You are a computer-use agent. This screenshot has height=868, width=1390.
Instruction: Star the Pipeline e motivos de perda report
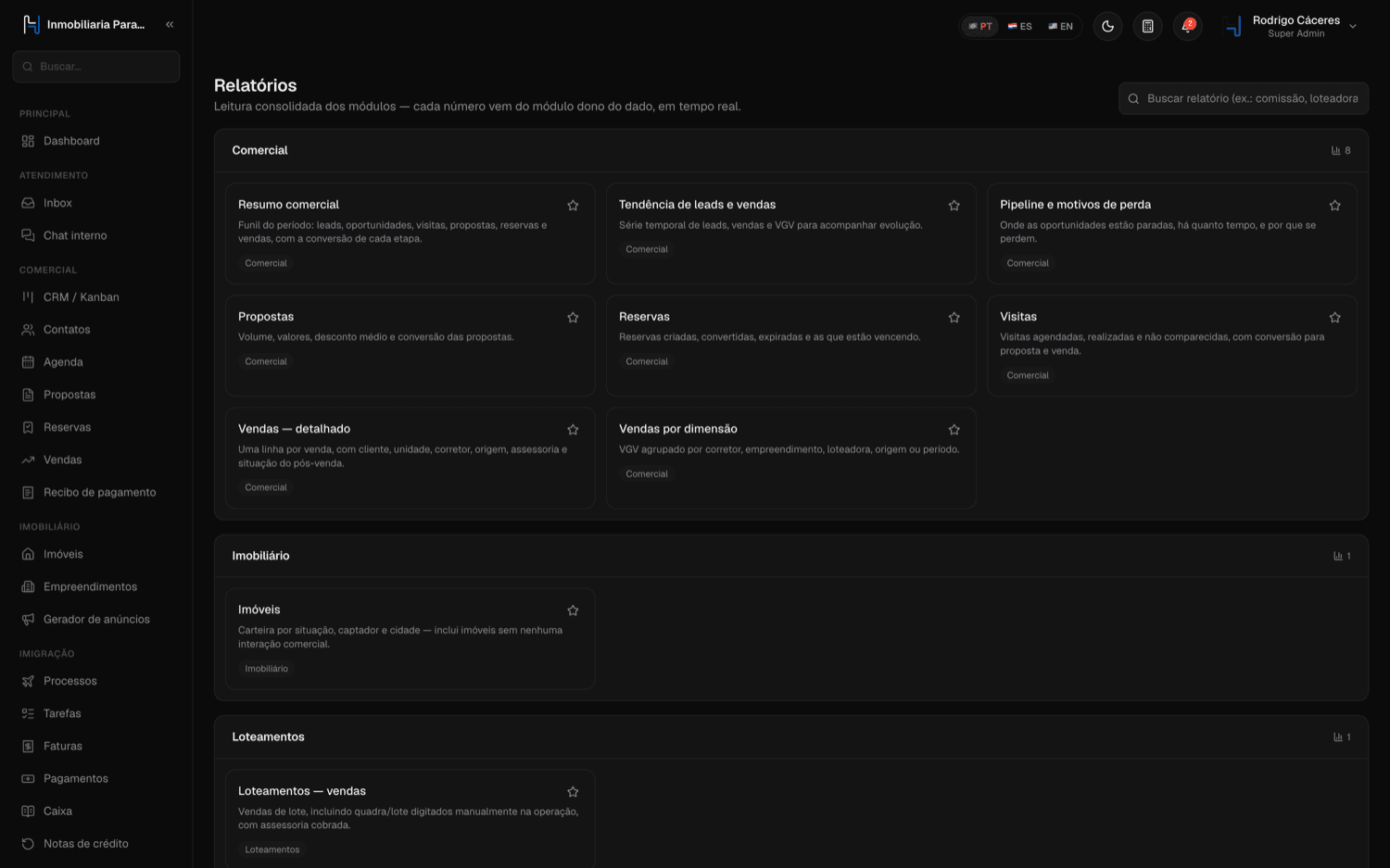(x=1334, y=206)
